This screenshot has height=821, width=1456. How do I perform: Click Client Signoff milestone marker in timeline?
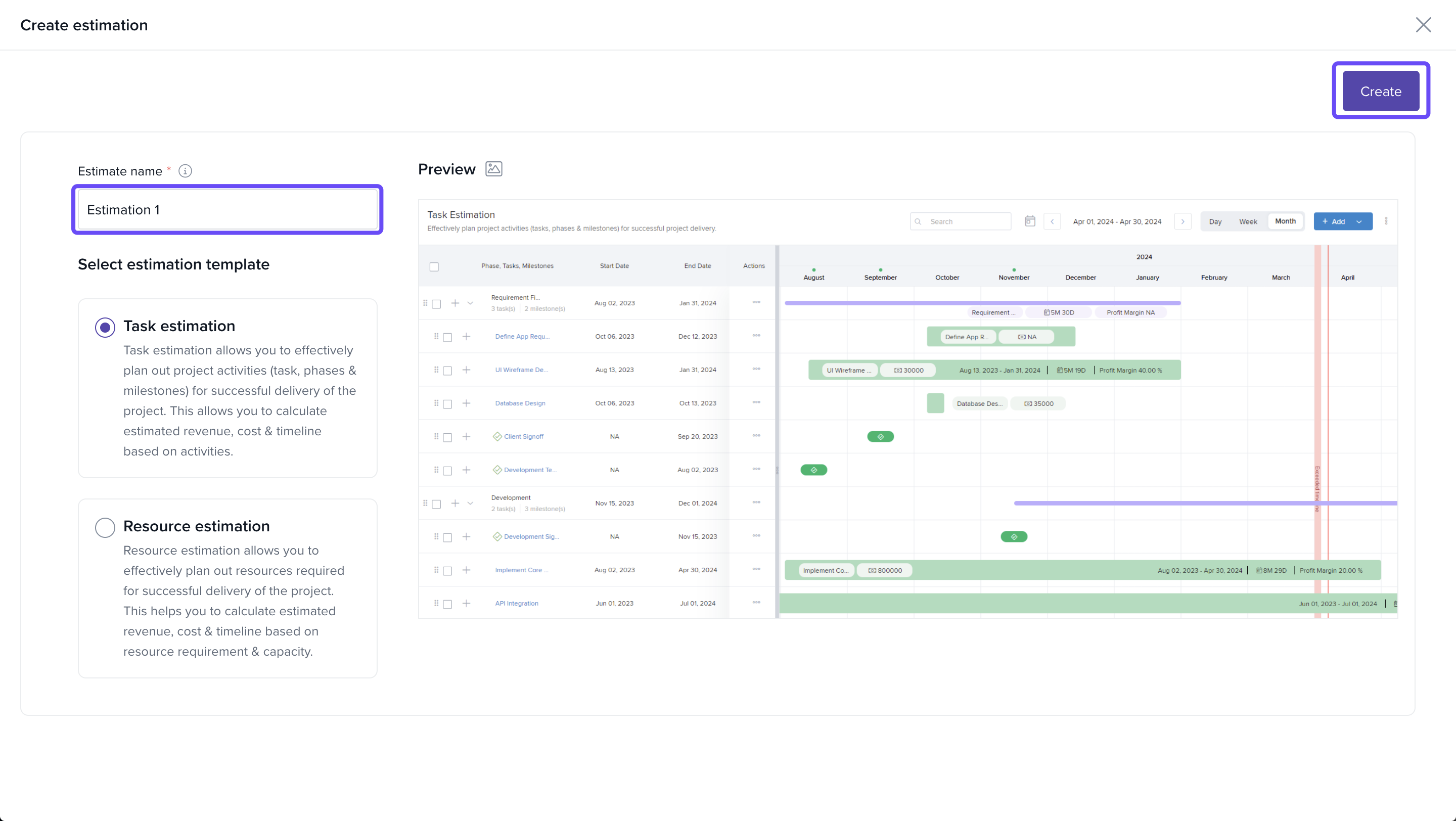point(880,436)
